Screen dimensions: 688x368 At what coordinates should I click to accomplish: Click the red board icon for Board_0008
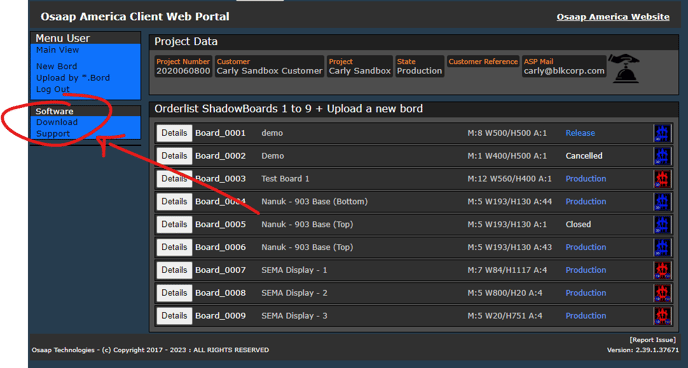coord(662,293)
